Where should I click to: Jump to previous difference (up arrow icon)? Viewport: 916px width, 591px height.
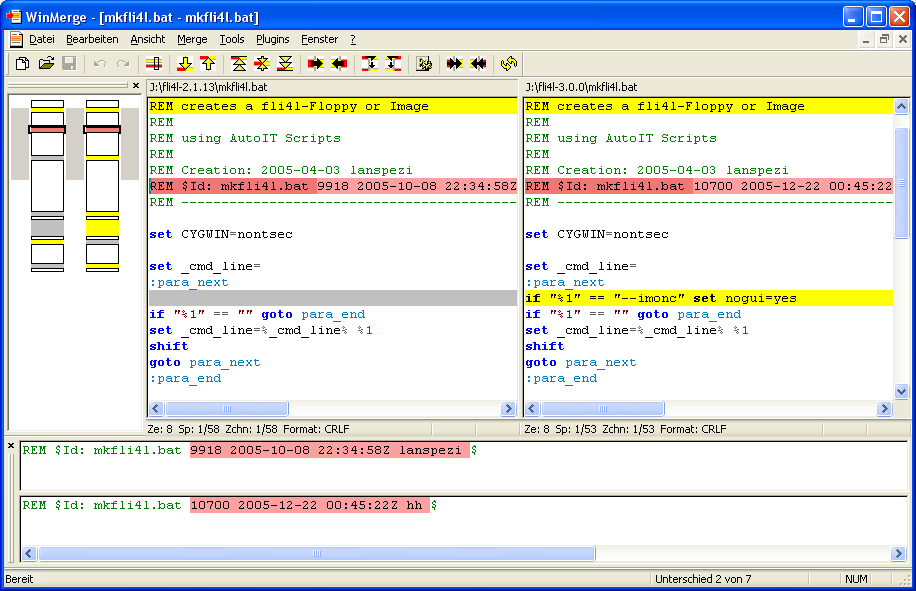pos(208,64)
